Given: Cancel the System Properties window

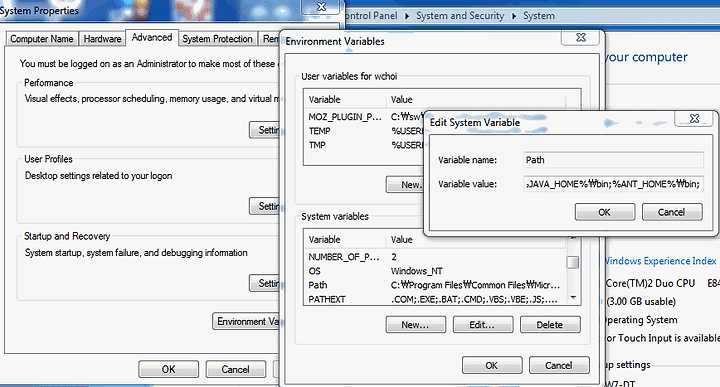Looking at the screenshot, I should pos(236,369).
